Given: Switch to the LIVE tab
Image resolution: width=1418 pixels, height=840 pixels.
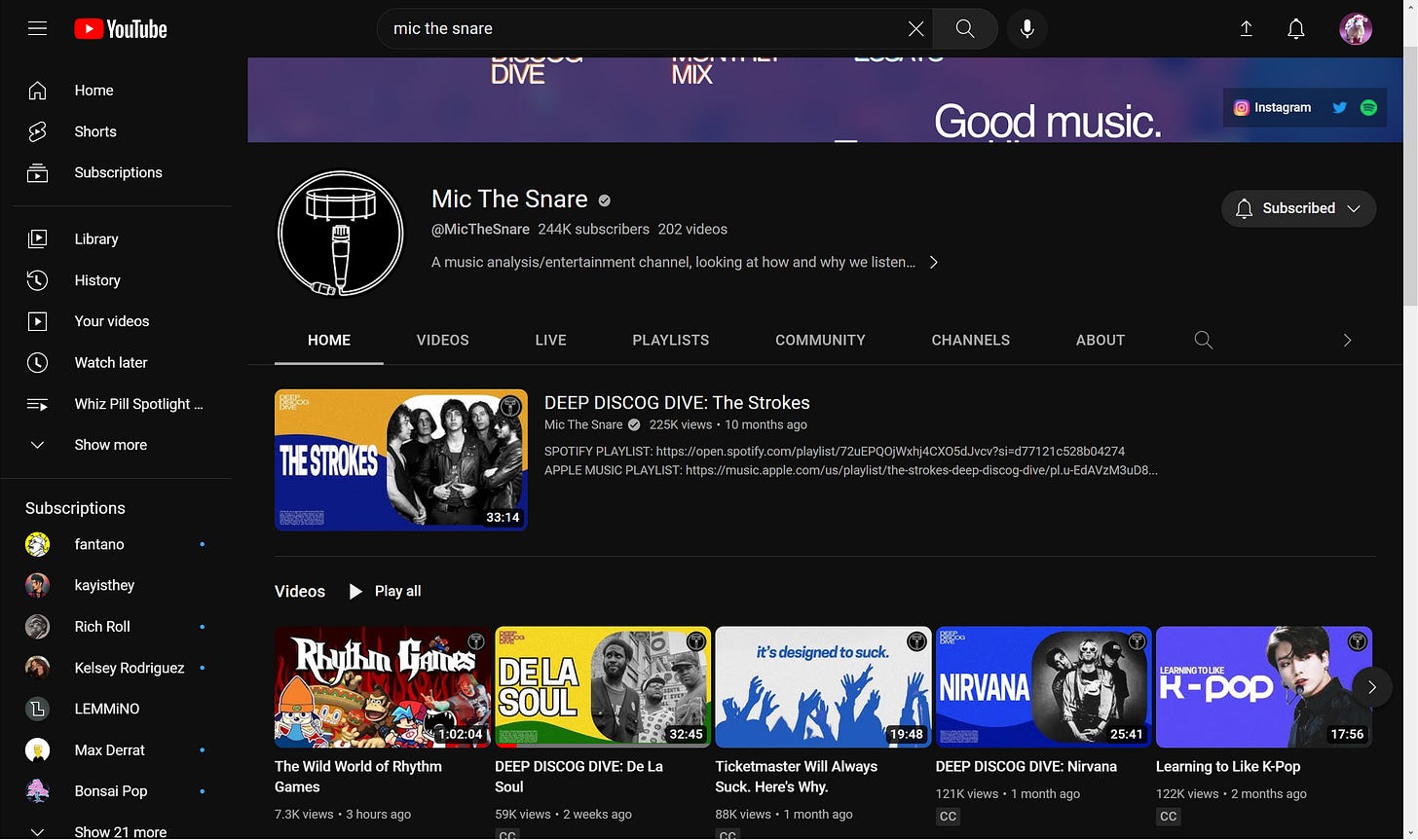Looking at the screenshot, I should coord(550,340).
